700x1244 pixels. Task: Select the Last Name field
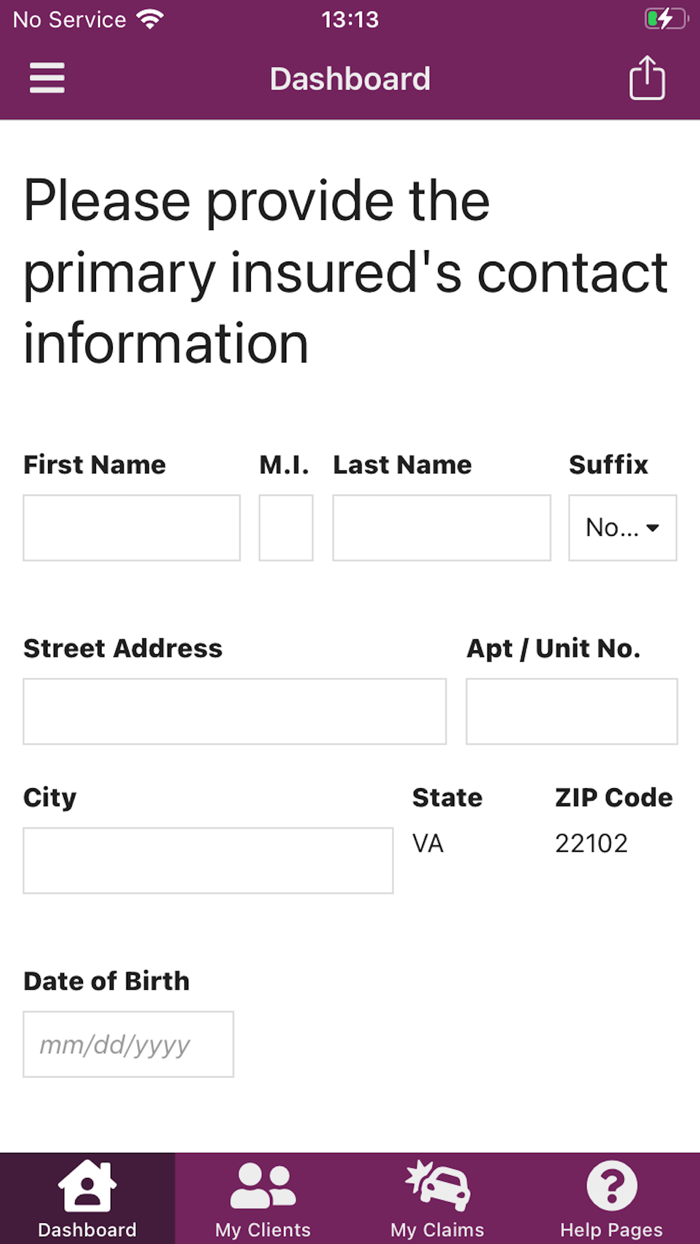pyautogui.click(x=441, y=528)
